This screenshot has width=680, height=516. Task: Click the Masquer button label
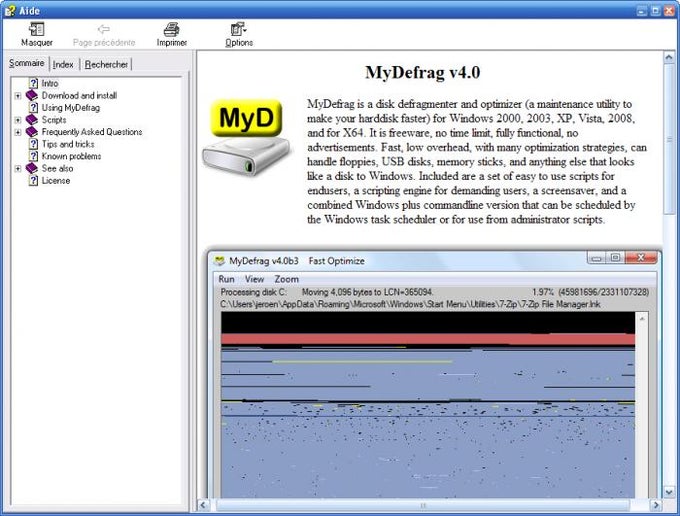pos(37,42)
